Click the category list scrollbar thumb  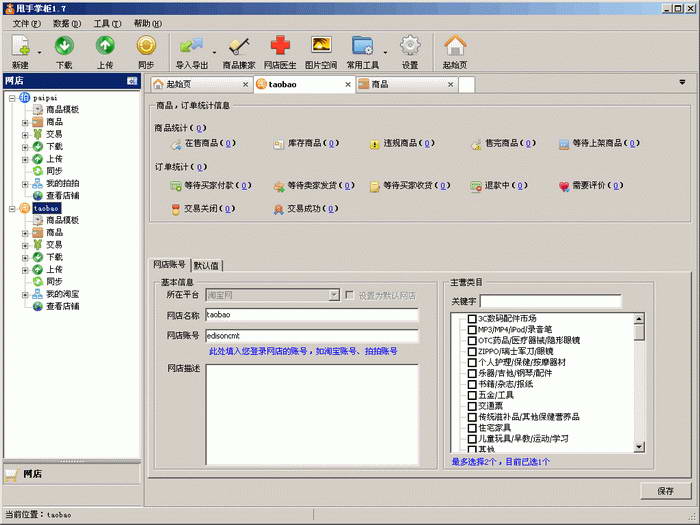tap(639, 332)
